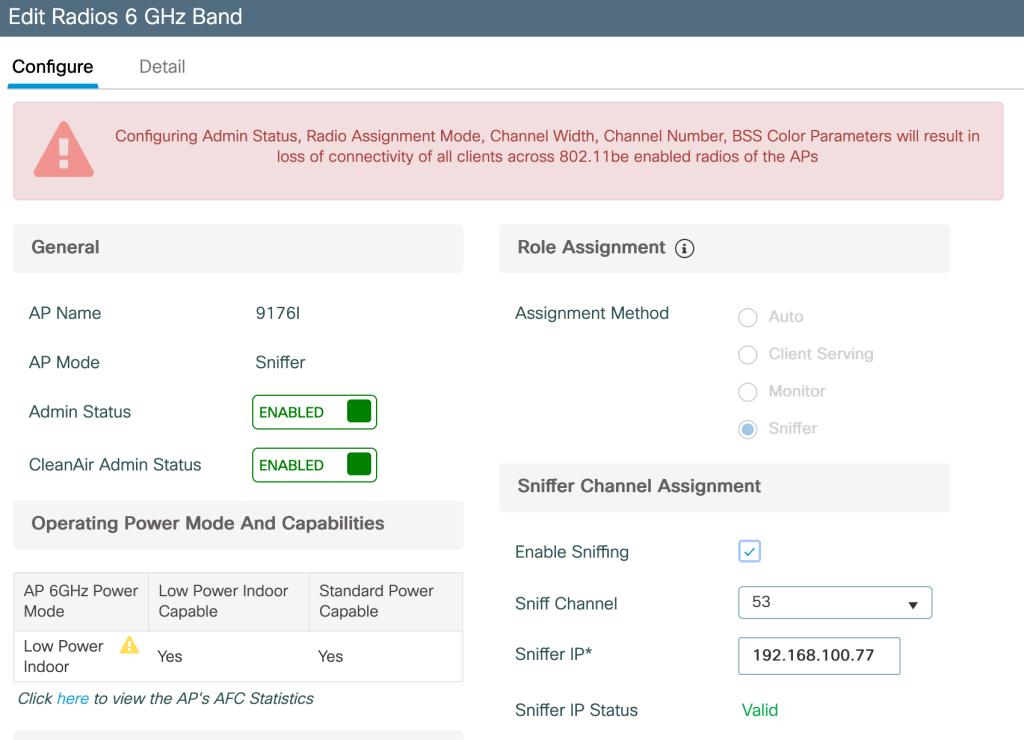
Task: Open the Sniff Channel dropdown
Action: click(835, 603)
